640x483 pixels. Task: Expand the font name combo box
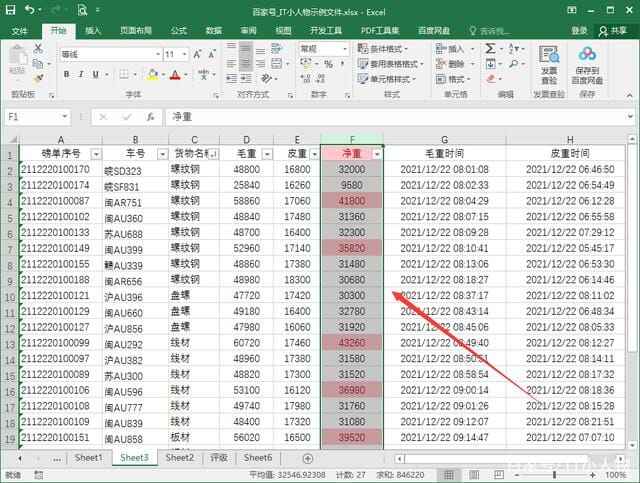[155, 53]
